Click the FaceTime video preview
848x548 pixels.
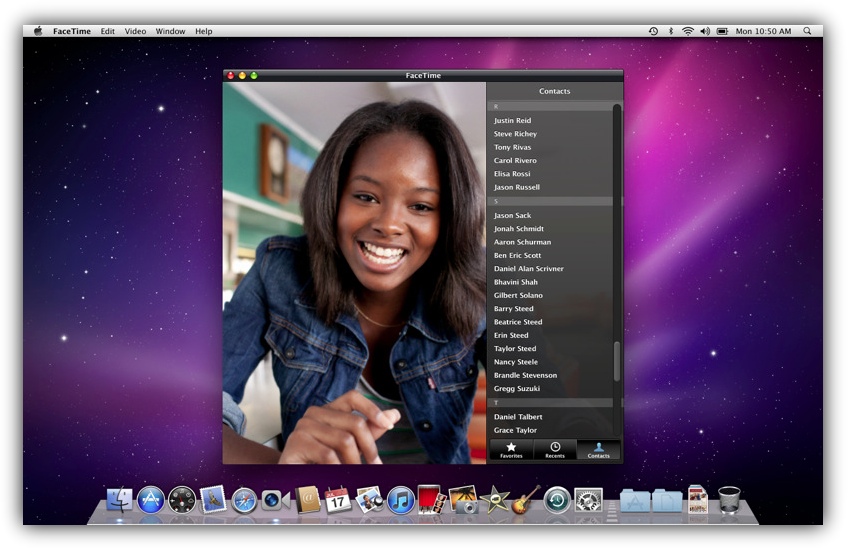(354, 273)
